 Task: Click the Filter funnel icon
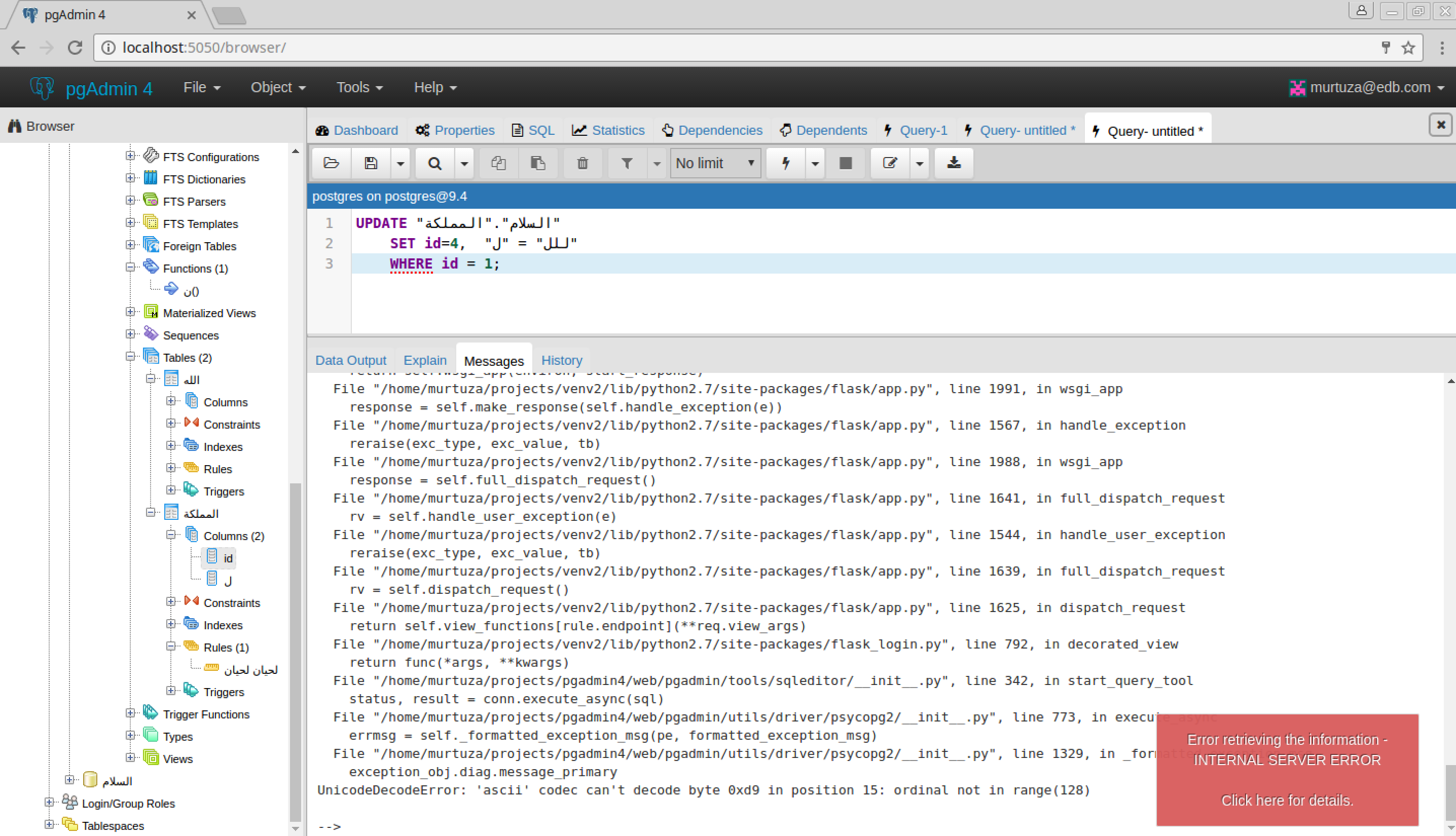pos(627,163)
